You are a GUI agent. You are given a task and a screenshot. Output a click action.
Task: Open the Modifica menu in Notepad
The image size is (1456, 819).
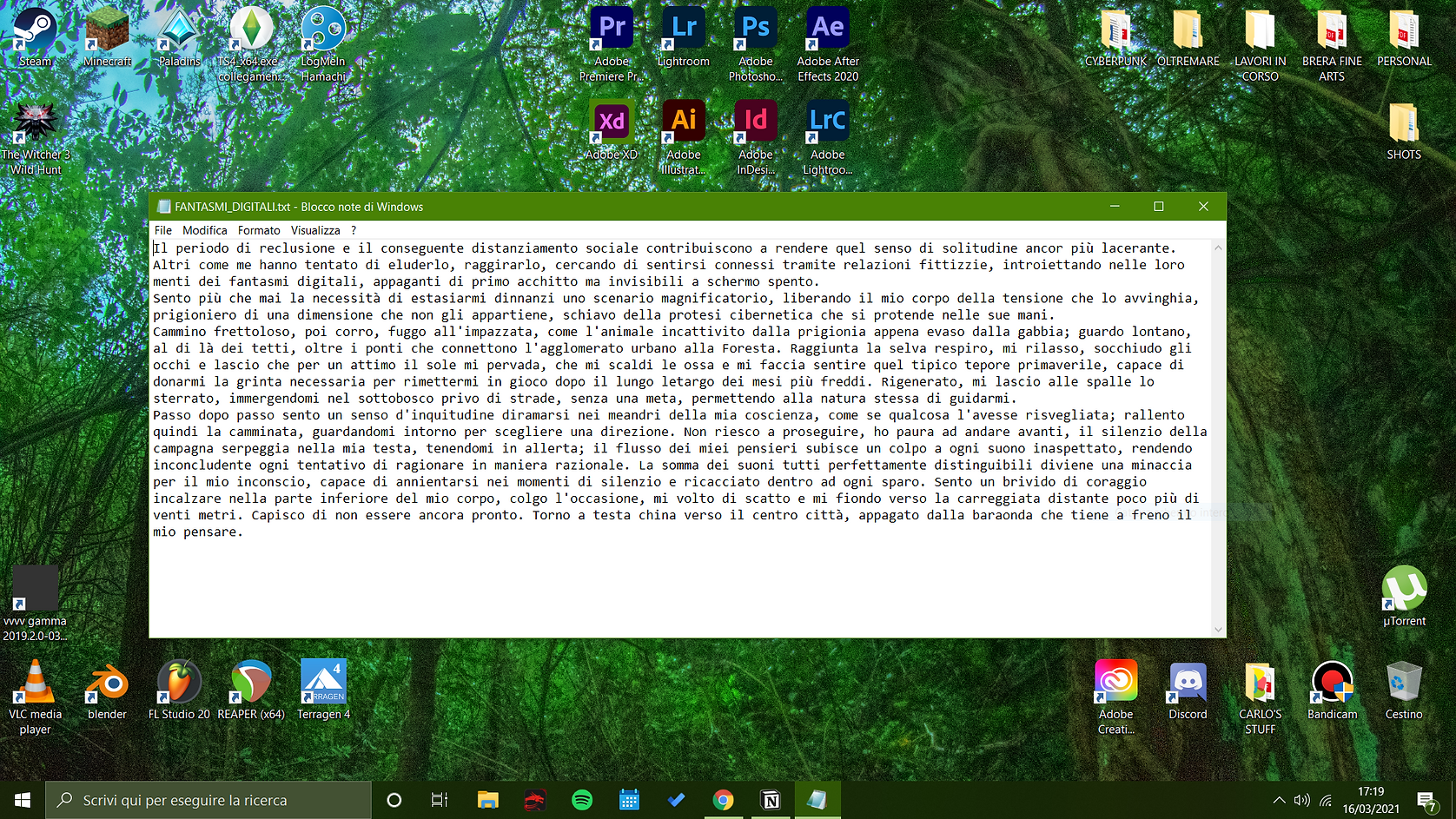pos(205,230)
